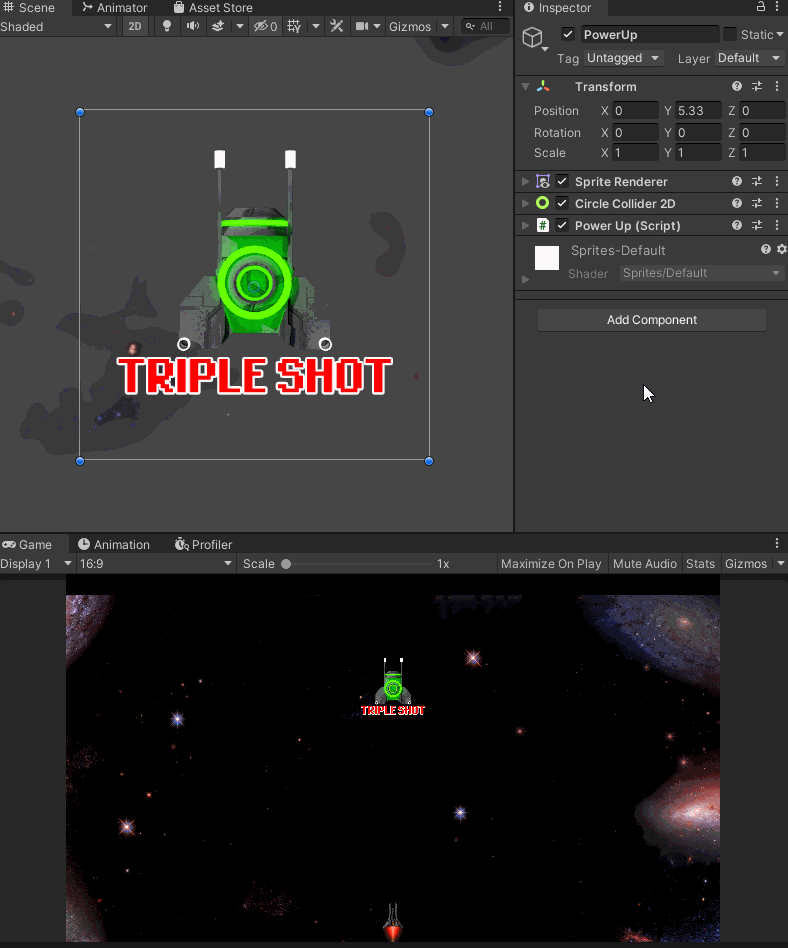Open Sprite Renderer more options menu

[x=777, y=181]
